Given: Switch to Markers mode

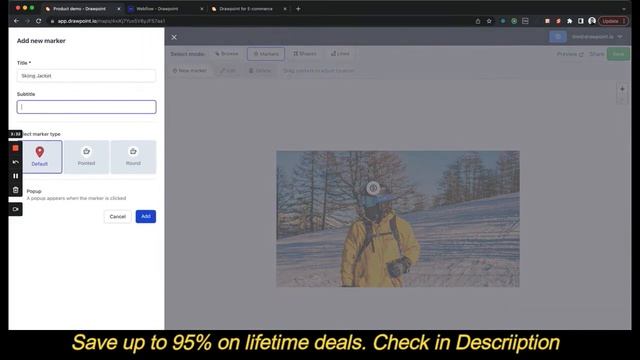Looking at the screenshot, I should [266, 54].
